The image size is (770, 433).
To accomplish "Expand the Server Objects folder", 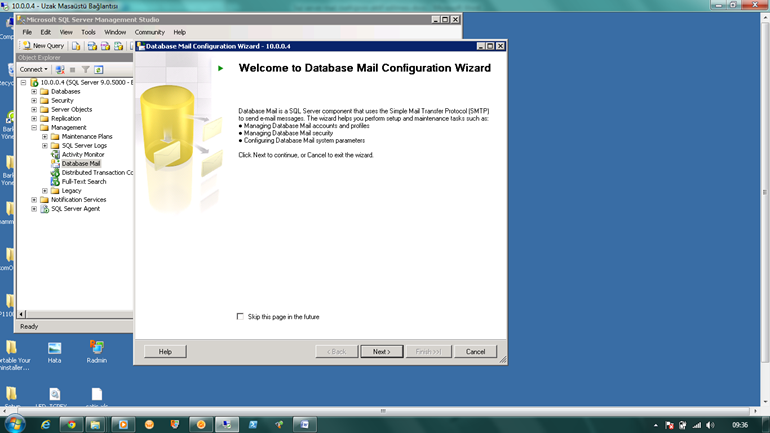I will pyautogui.click(x=34, y=109).
